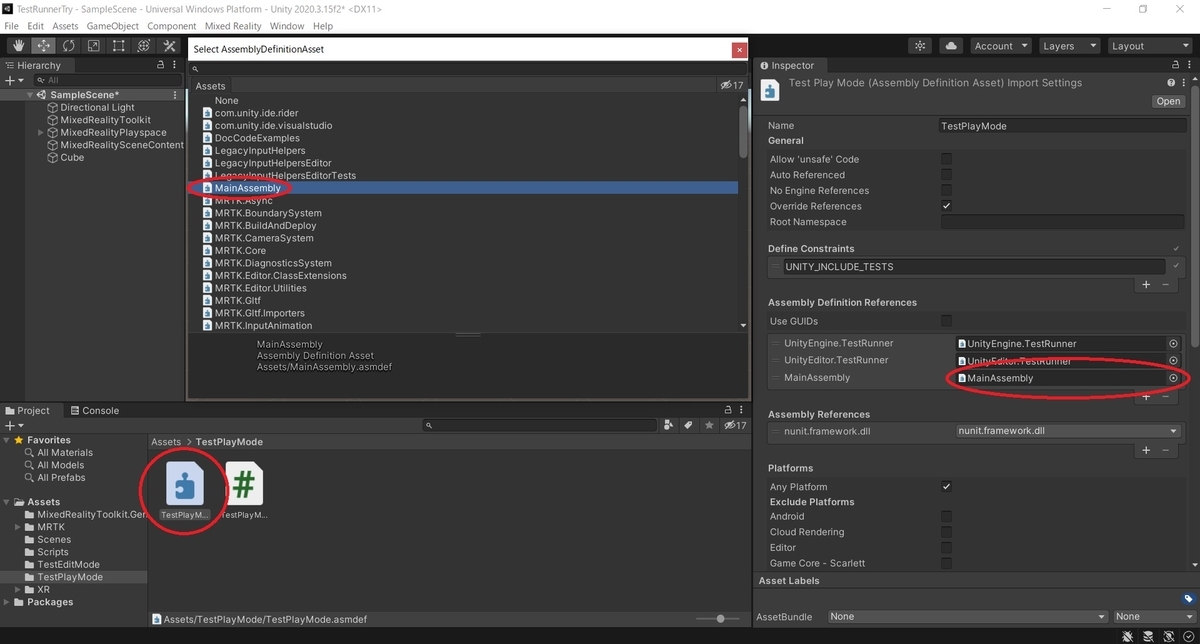Toggle No Engine References checkbox
The height and width of the screenshot is (644, 1200).
(946, 190)
